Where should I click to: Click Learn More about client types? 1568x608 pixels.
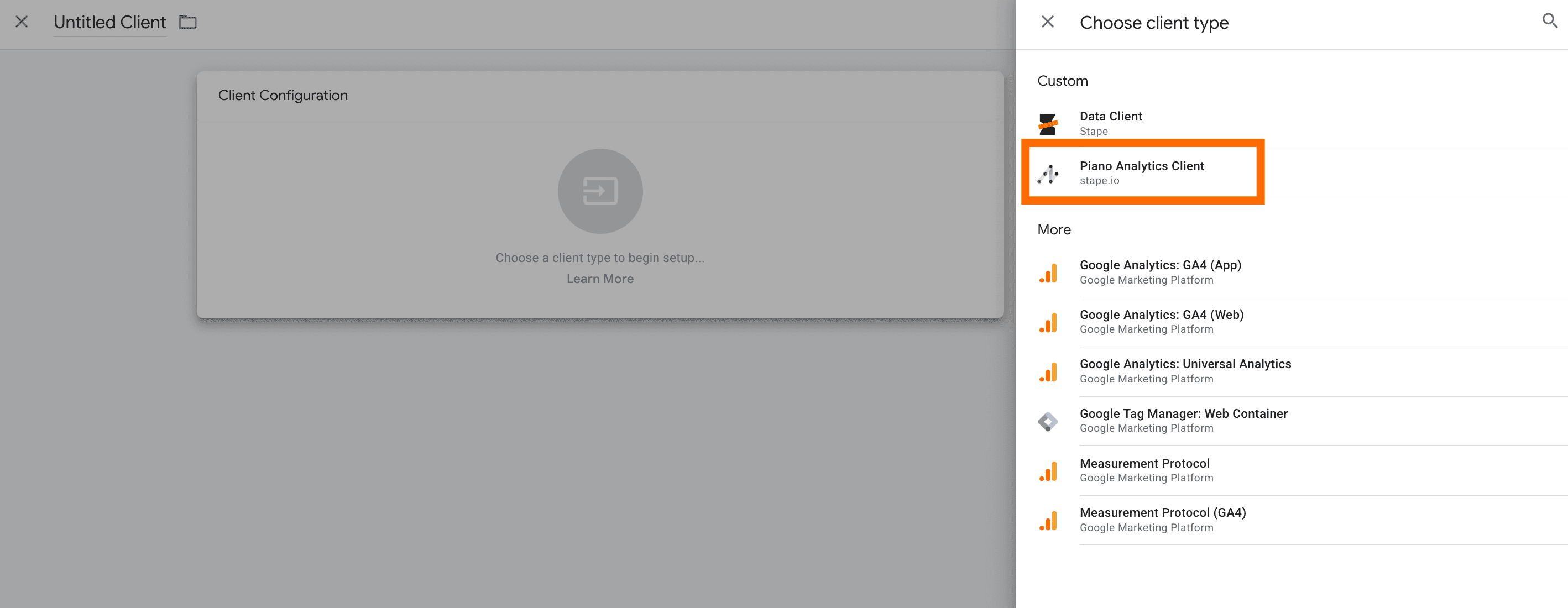(x=599, y=278)
